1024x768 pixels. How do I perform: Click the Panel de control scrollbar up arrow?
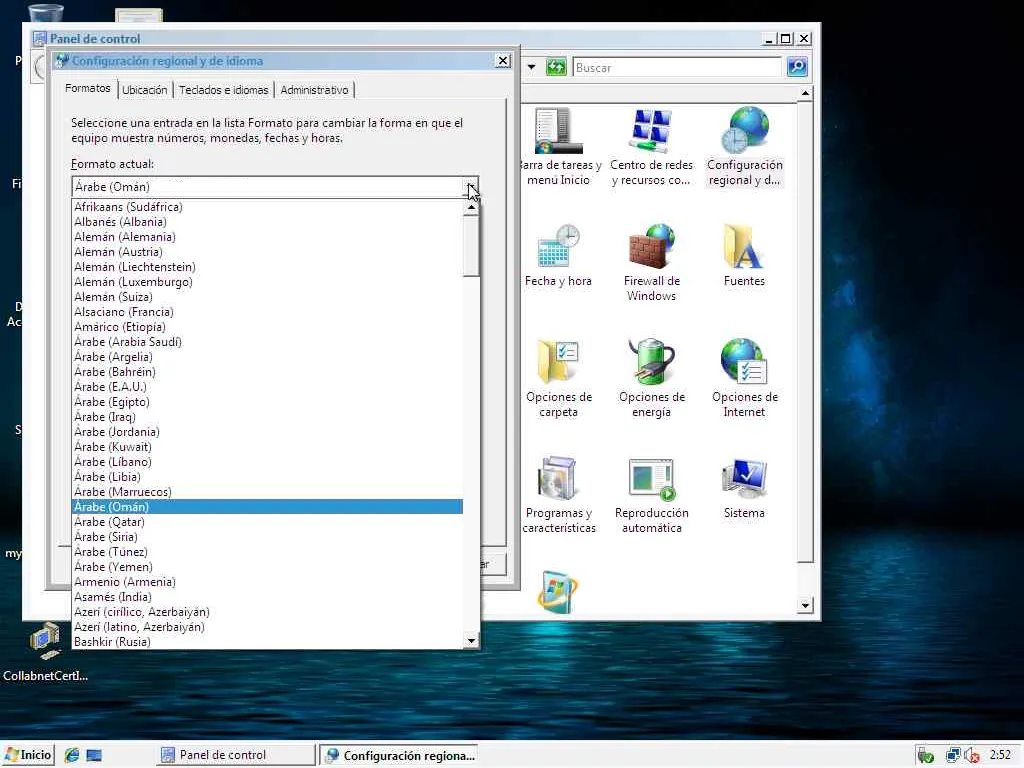point(805,93)
